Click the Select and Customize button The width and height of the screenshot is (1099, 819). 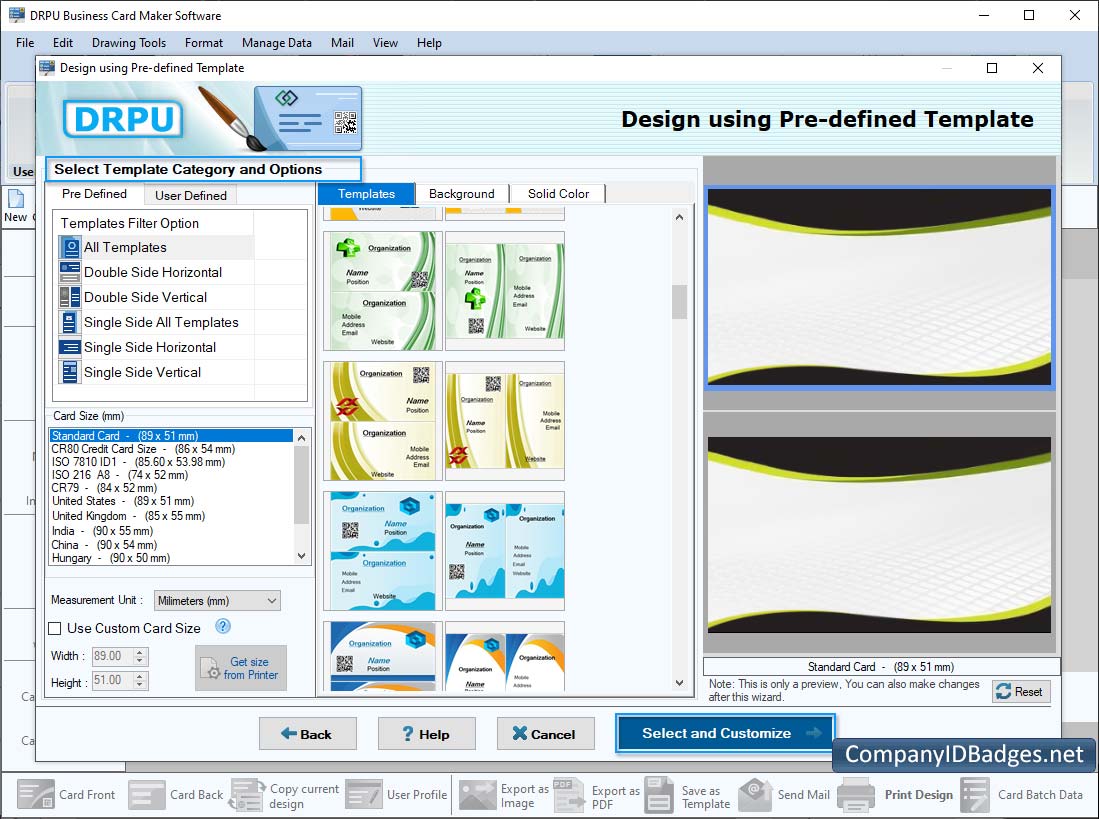(x=725, y=734)
